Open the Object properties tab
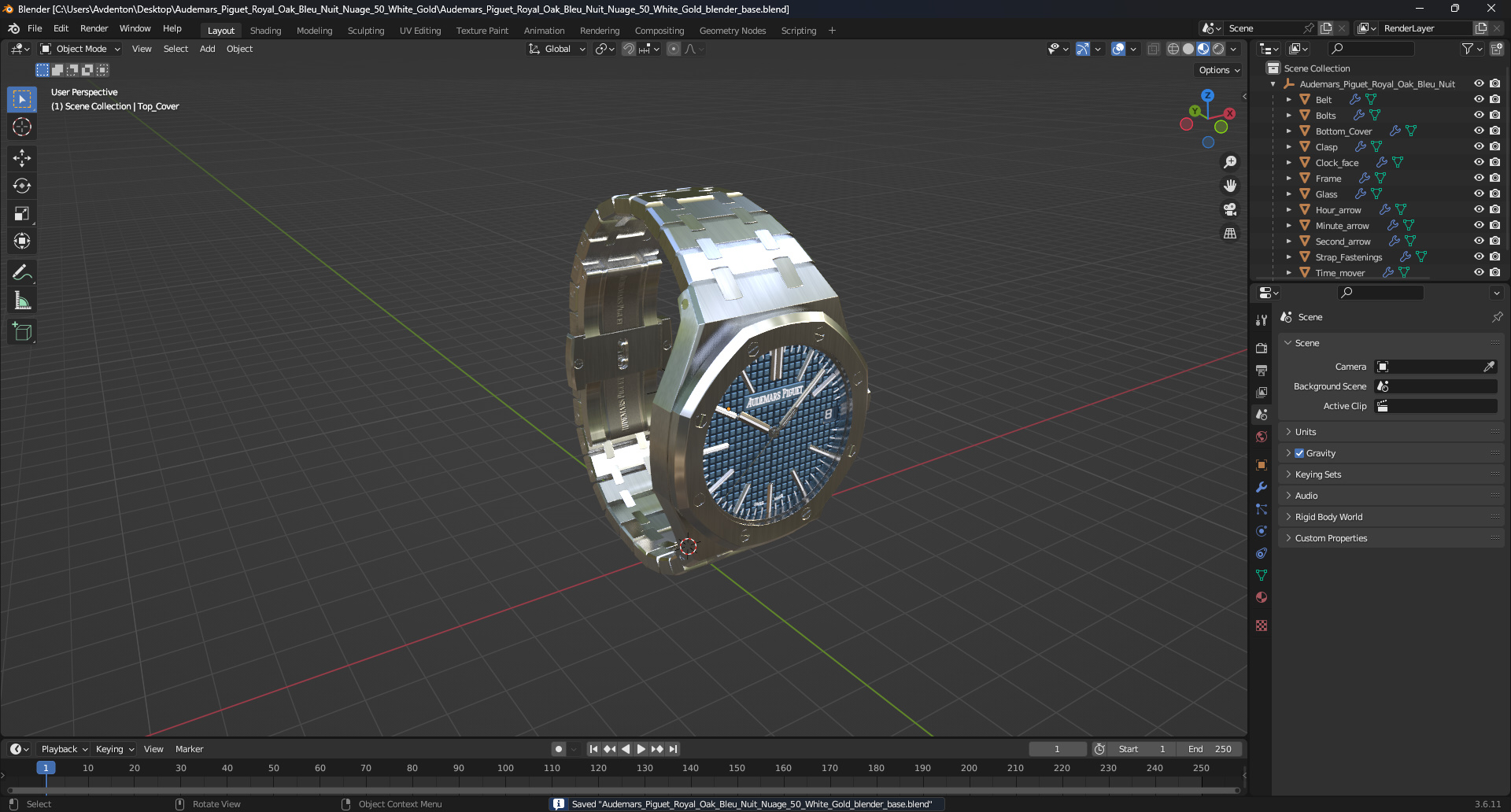The width and height of the screenshot is (1511, 812). (1262, 465)
